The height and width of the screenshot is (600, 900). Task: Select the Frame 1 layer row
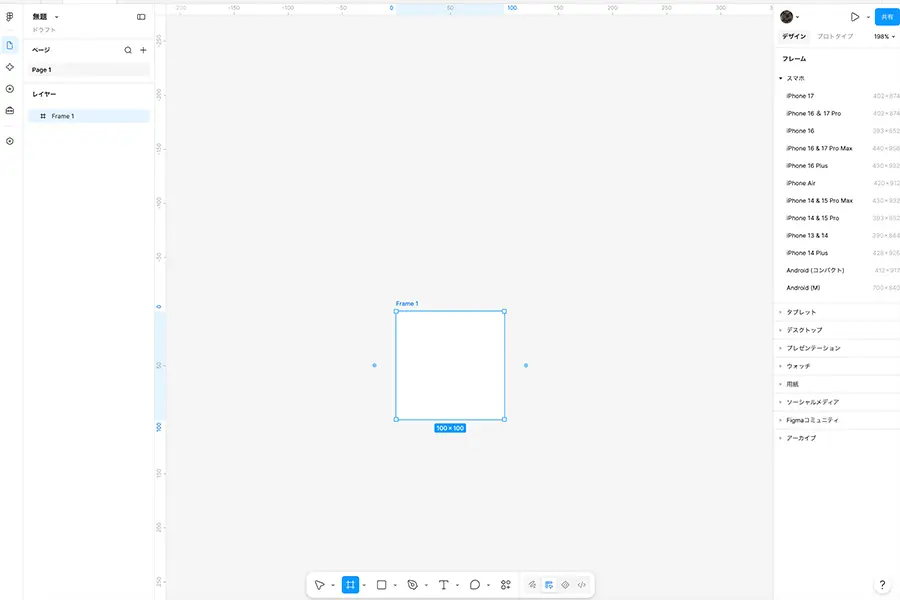[89, 116]
